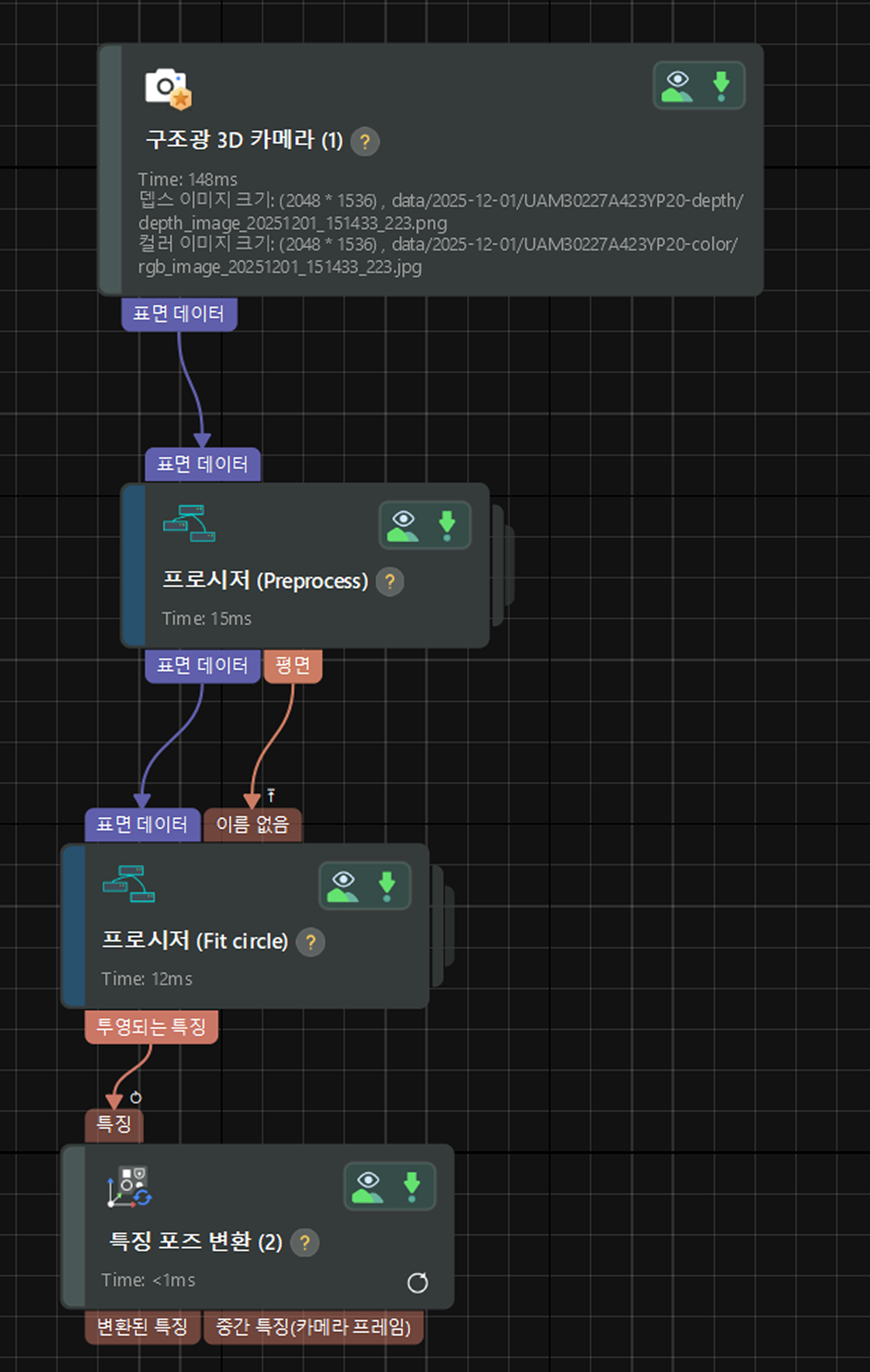This screenshot has width=870, height=1372.
Task: Select the 변환된 특징 output port
Action: point(142,1327)
